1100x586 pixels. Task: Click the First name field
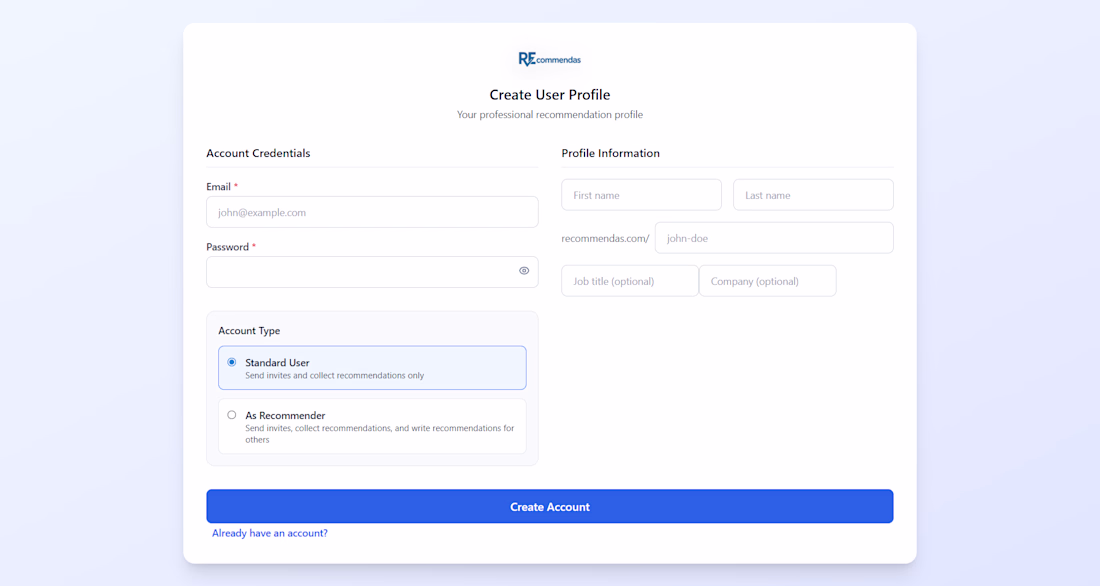pyautogui.click(x=641, y=195)
